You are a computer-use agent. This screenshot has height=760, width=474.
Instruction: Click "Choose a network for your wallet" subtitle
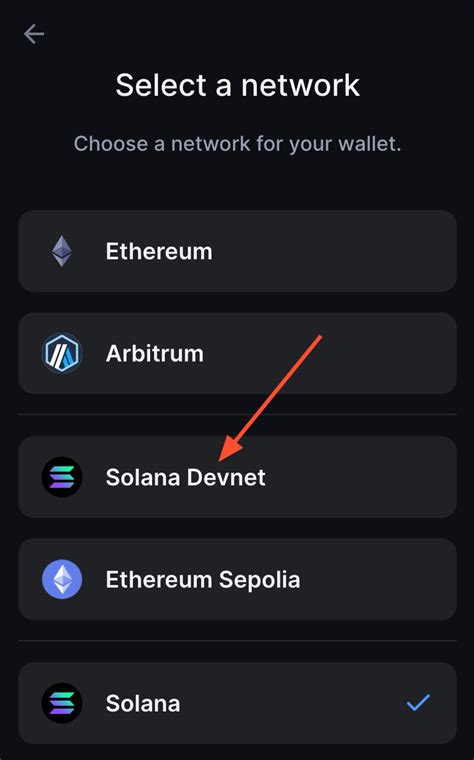237,144
